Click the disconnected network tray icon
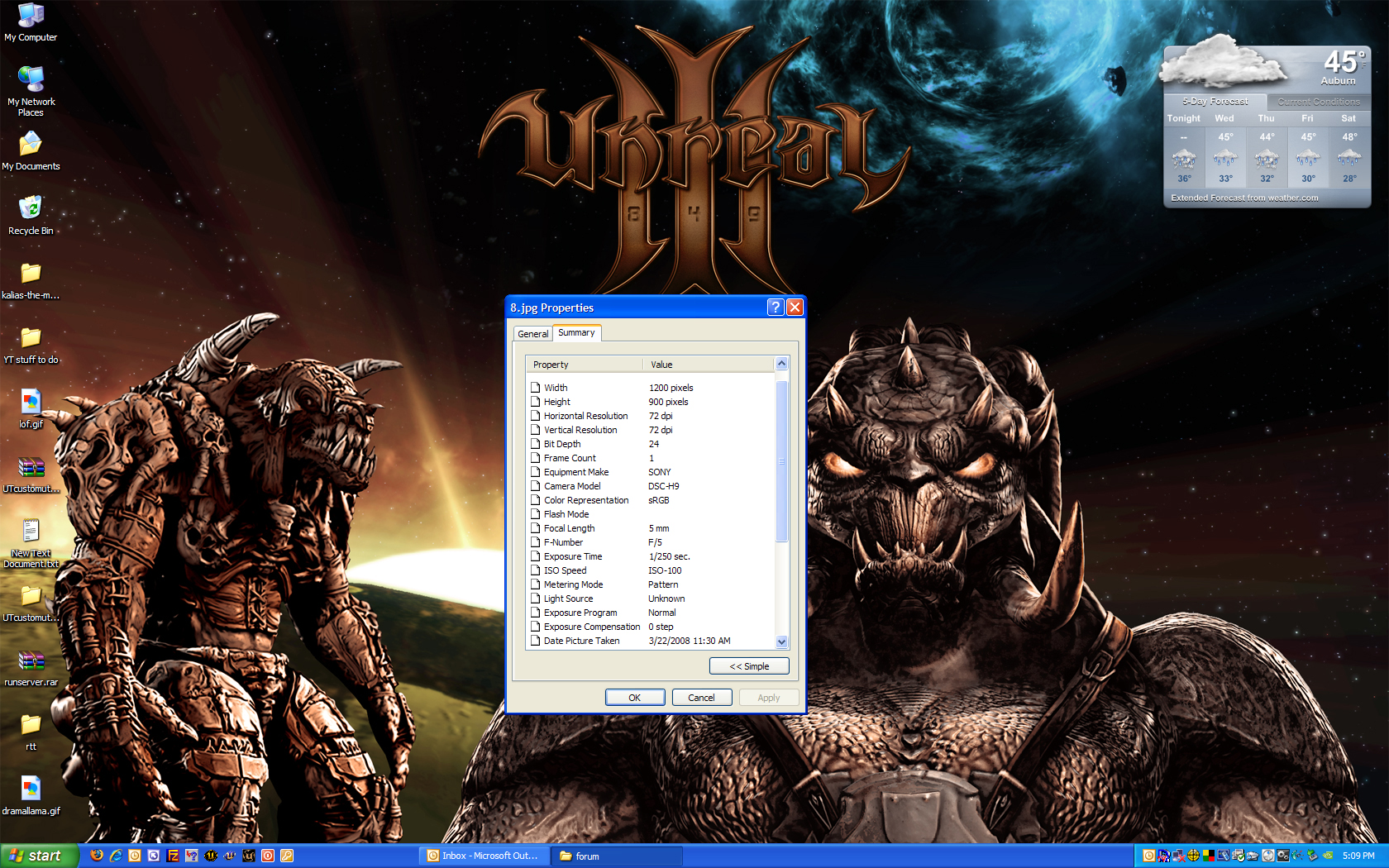Screen dimensions: 1389x868 pyautogui.click(x=1178, y=856)
